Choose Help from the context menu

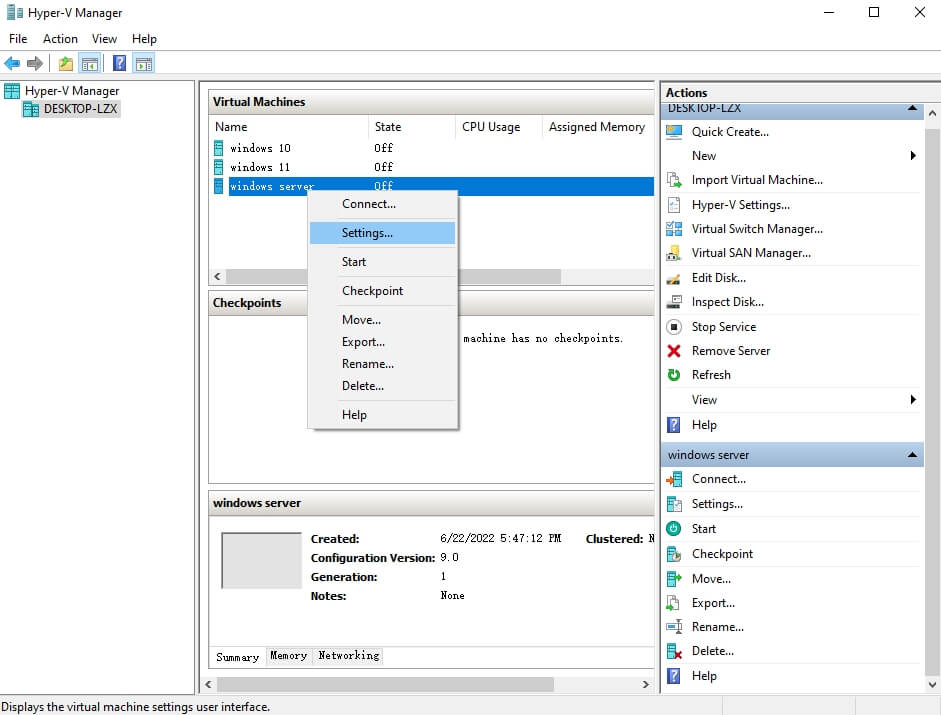tap(382, 415)
